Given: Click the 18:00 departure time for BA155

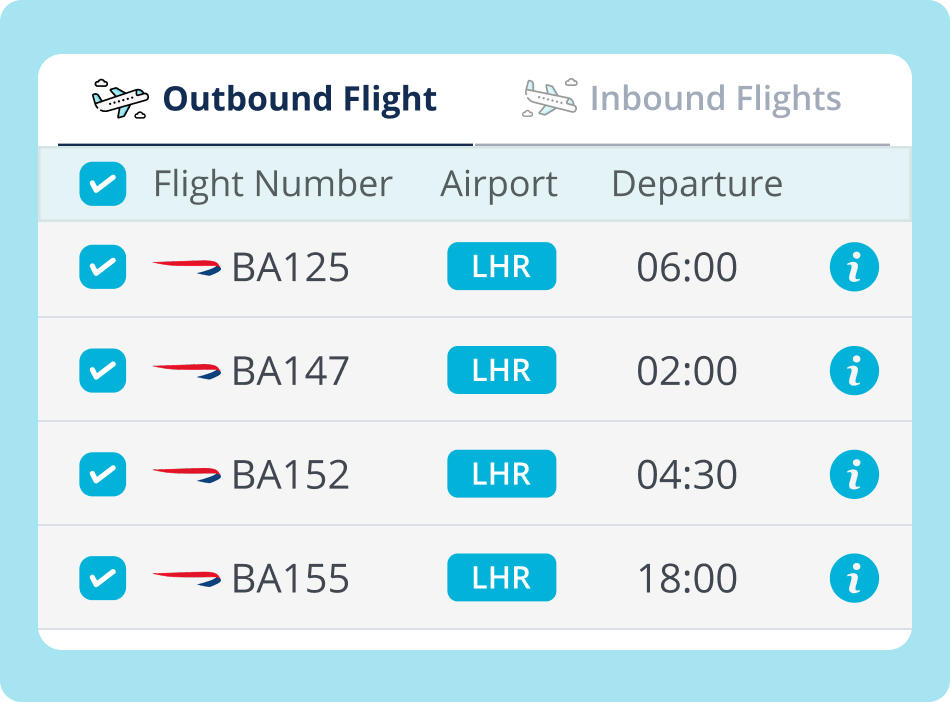Looking at the screenshot, I should 687,578.
